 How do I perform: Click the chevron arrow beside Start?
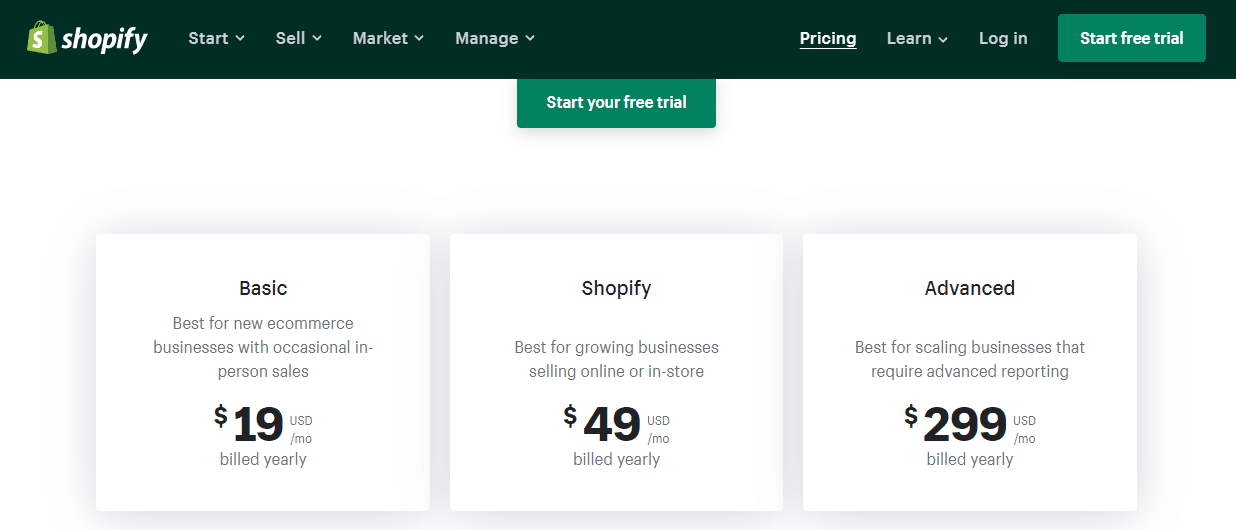tap(240, 39)
